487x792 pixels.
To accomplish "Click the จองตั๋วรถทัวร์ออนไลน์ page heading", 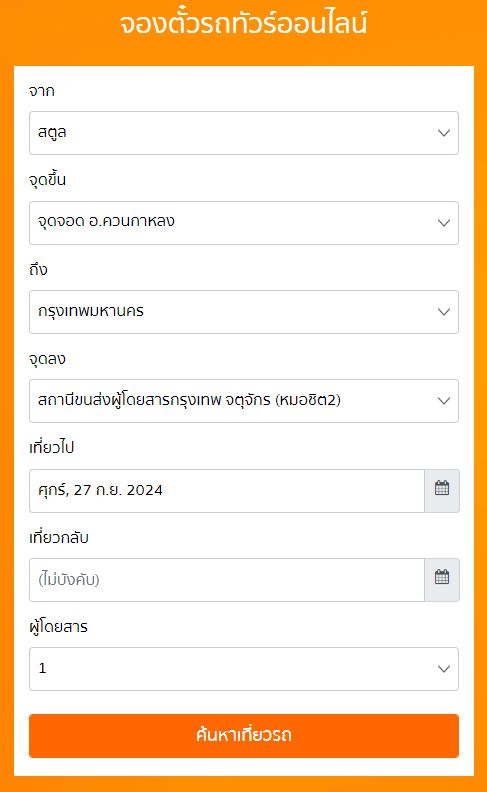I will 244,23.
